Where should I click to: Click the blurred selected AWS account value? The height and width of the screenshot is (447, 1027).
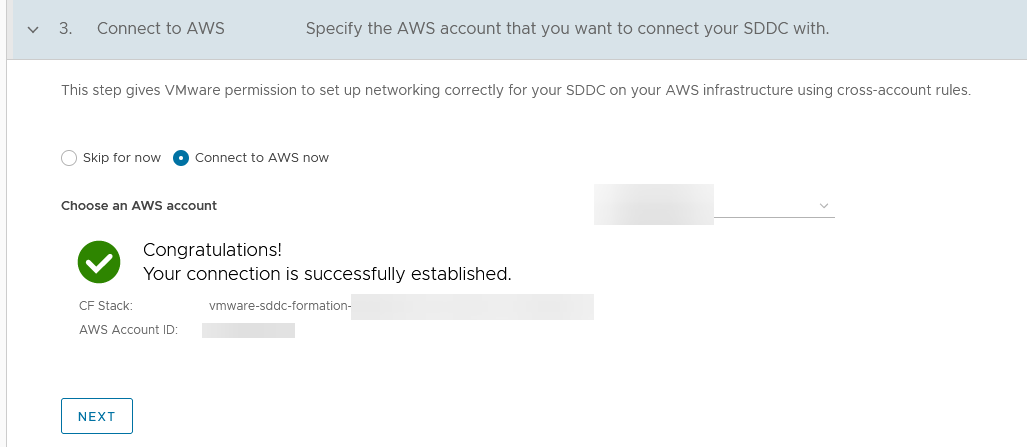pyautogui.click(x=654, y=204)
